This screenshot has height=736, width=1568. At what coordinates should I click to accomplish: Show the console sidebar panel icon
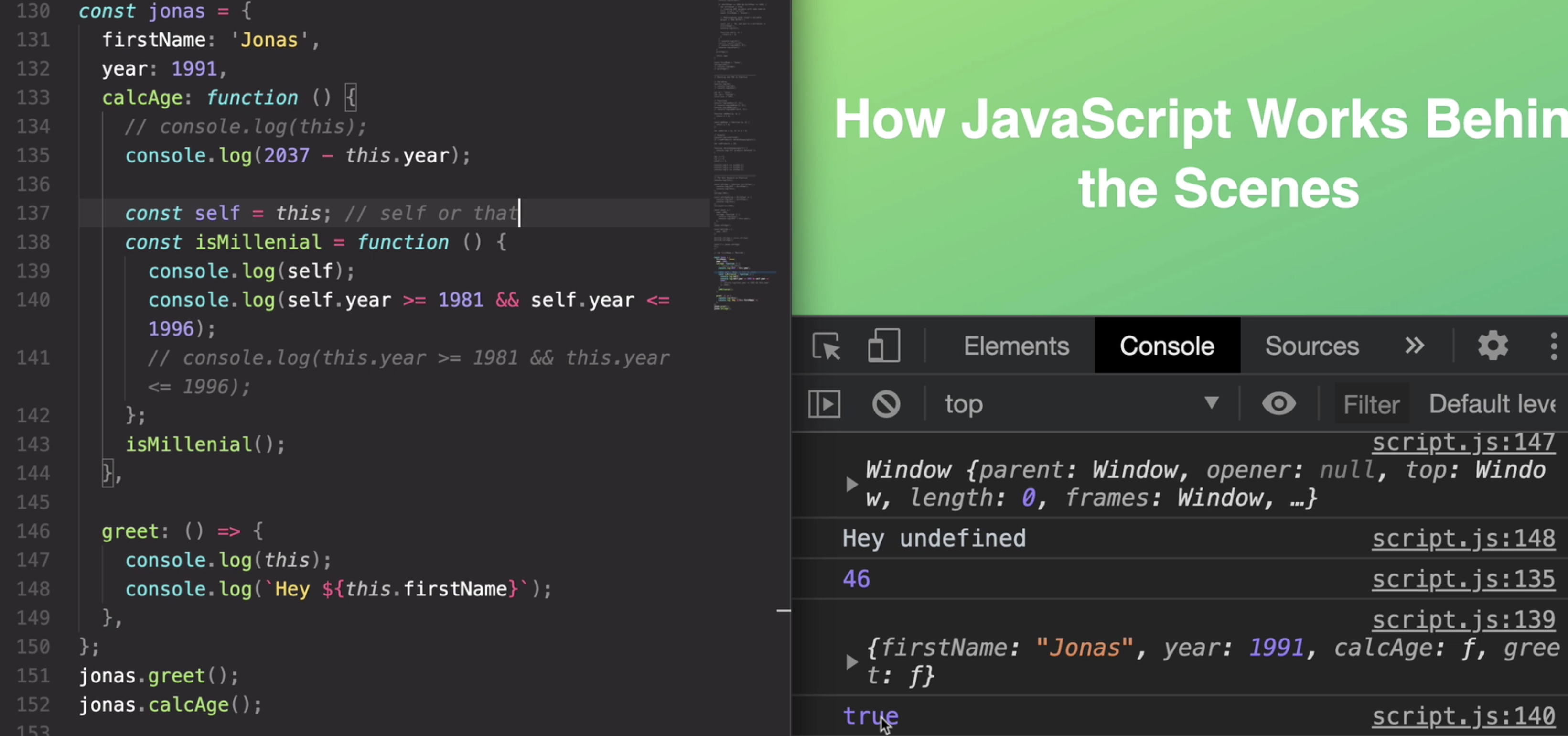coord(824,404)
